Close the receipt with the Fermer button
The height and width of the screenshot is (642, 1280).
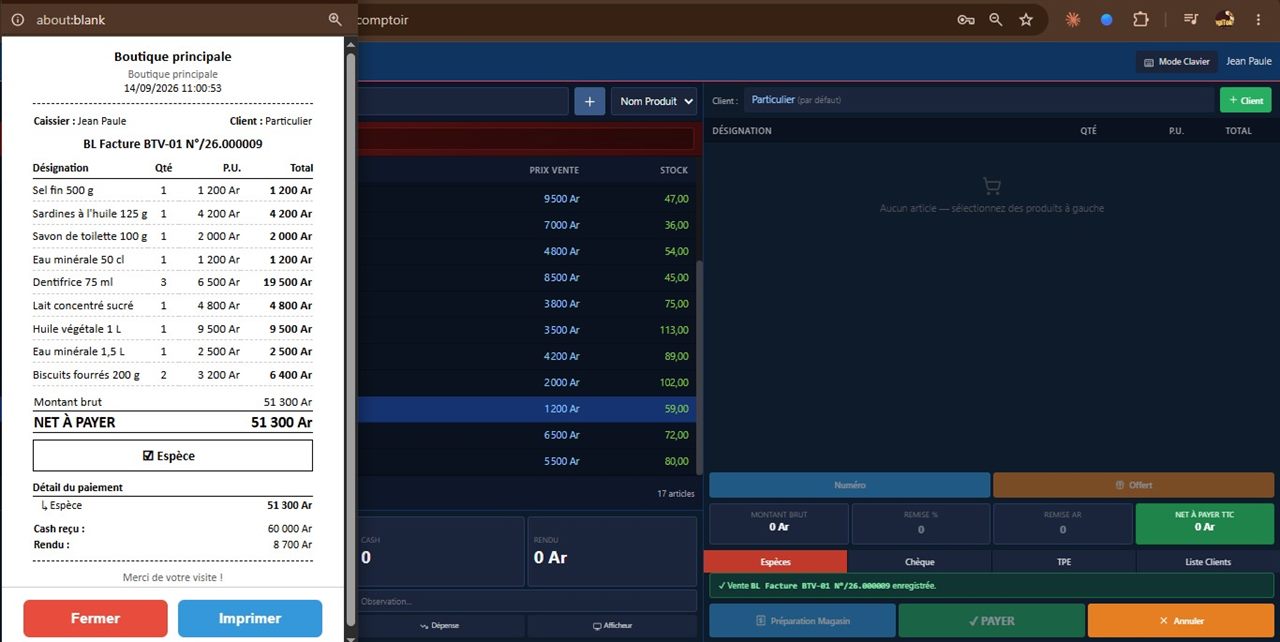coord(95,618)
